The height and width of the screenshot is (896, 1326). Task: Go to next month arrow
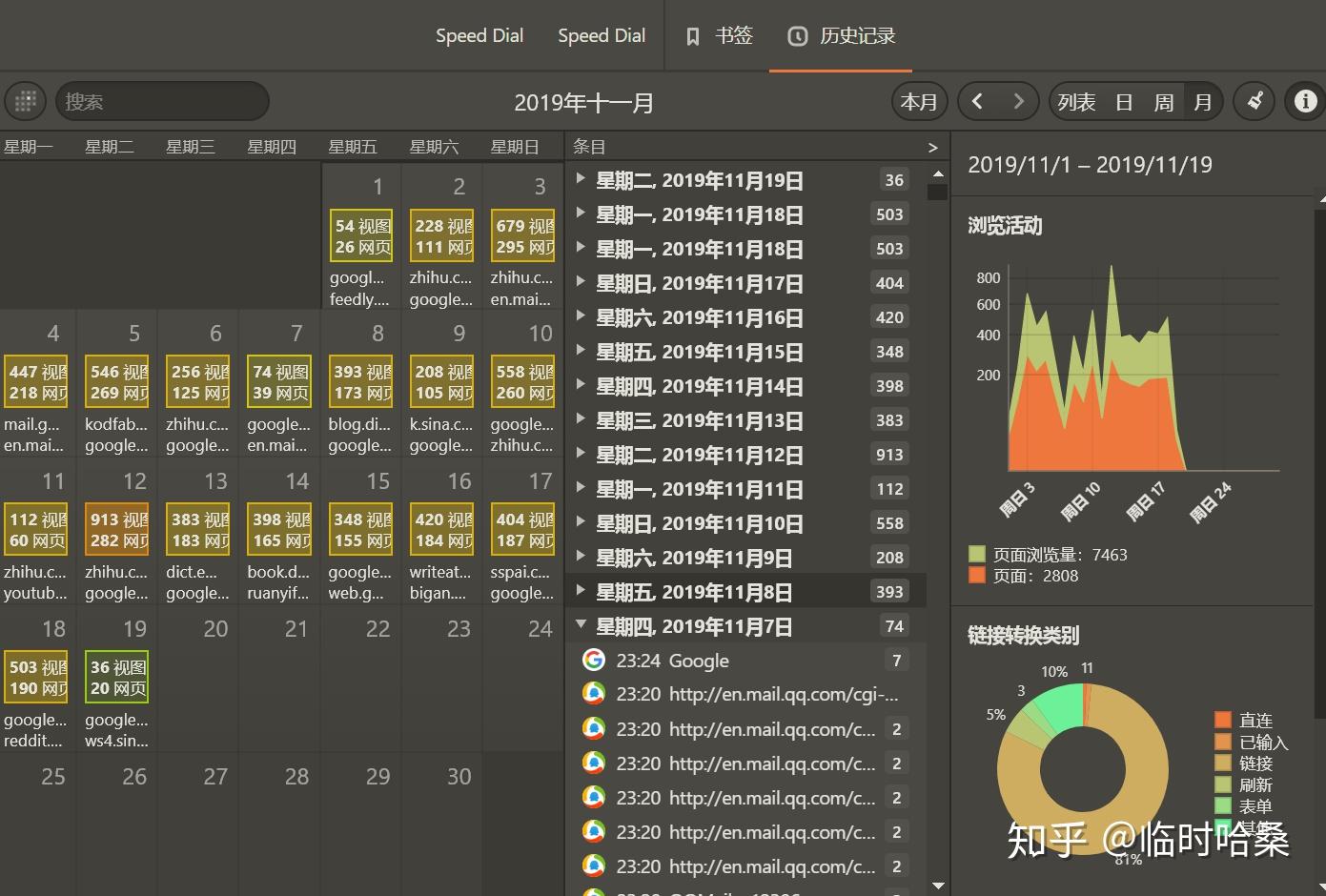[x=1018, y=101]
